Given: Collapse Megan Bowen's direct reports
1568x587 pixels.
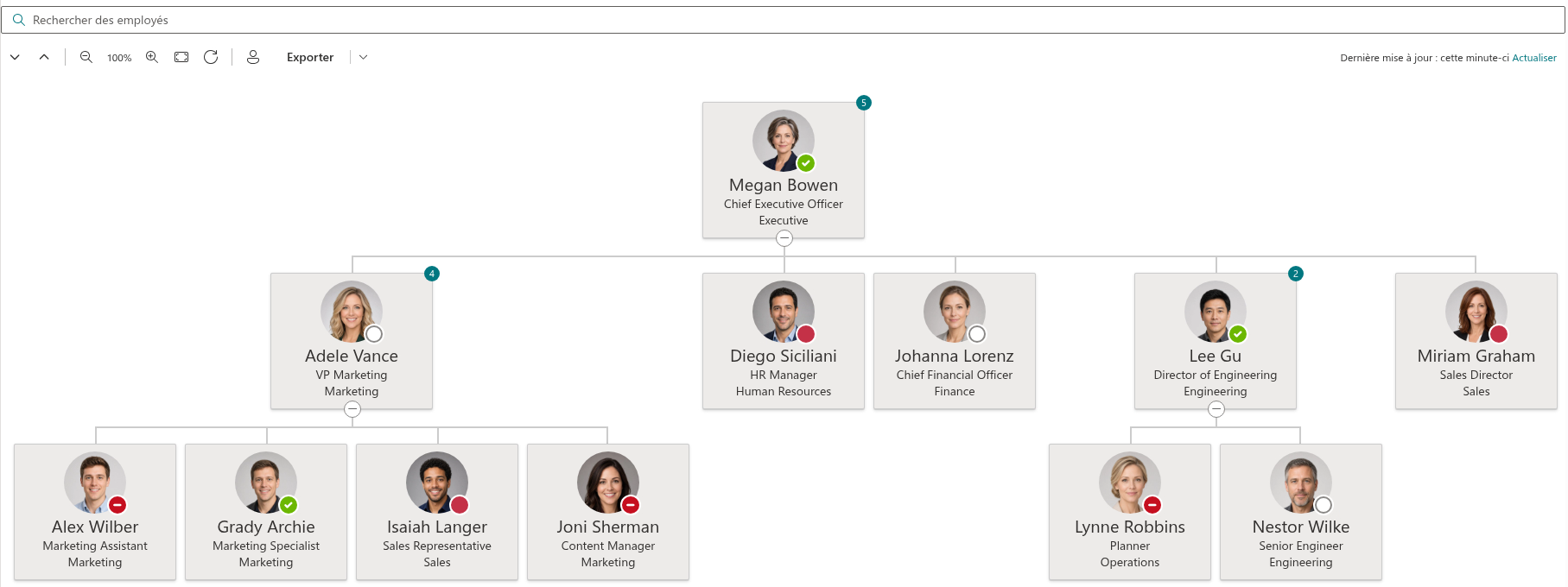Looking at the screenshot, I should 784,238.
